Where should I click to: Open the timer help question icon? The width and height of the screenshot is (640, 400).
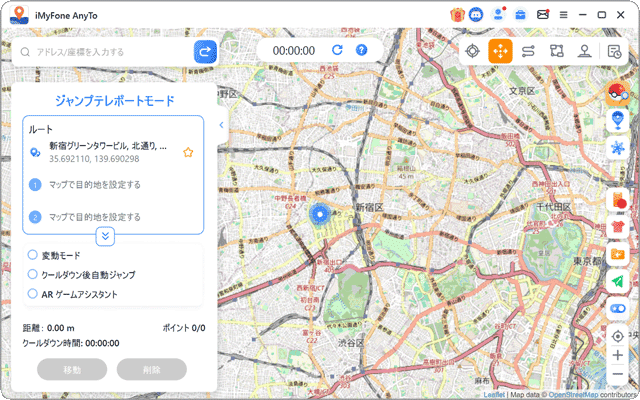point(361,50)
